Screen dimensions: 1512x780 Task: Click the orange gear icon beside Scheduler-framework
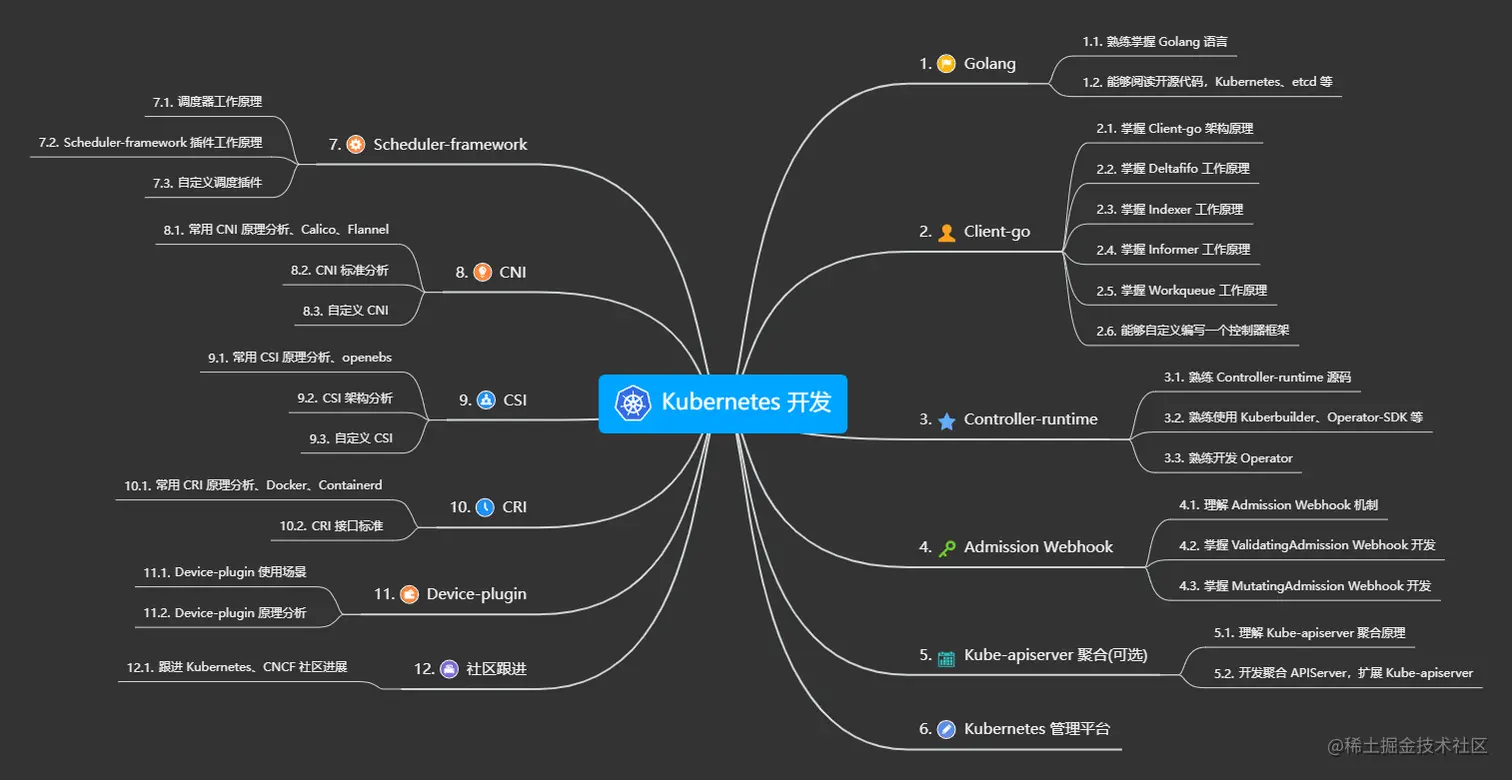click(355, 145)
